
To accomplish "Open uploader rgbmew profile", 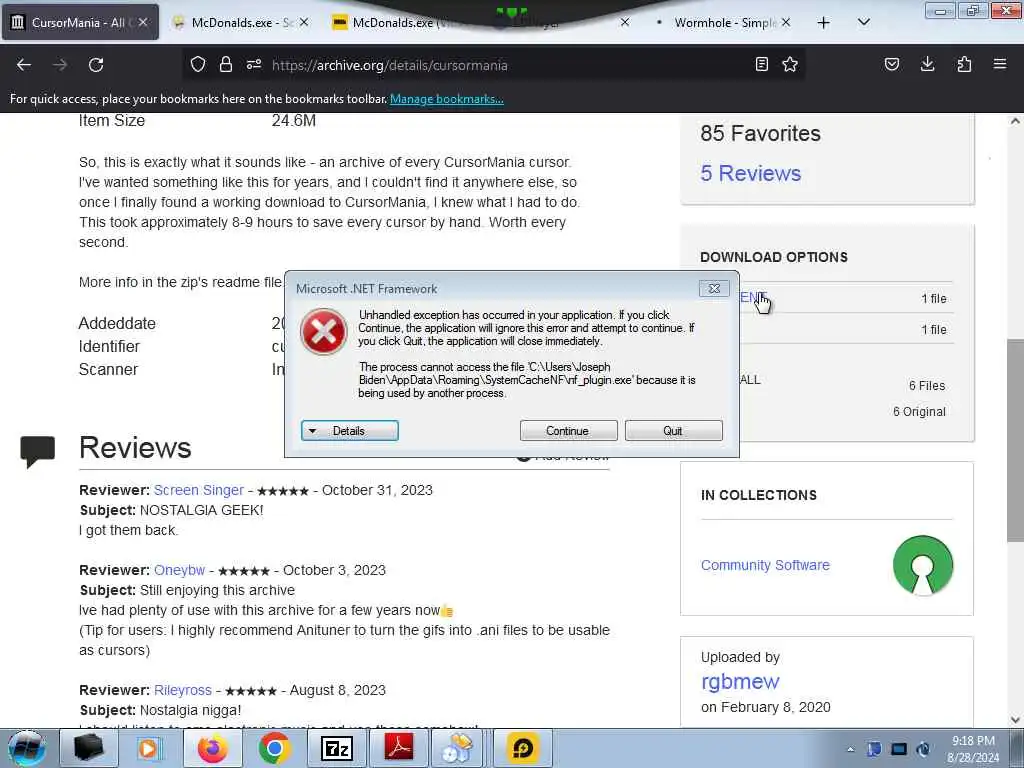I will [x=740, y=681].
